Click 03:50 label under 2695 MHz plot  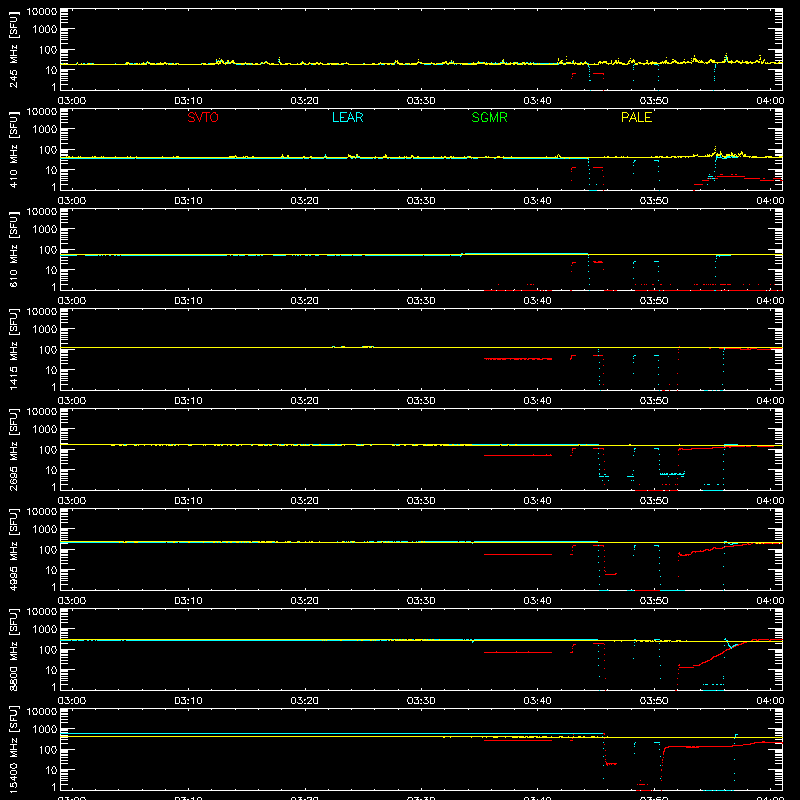pos(654,501)
